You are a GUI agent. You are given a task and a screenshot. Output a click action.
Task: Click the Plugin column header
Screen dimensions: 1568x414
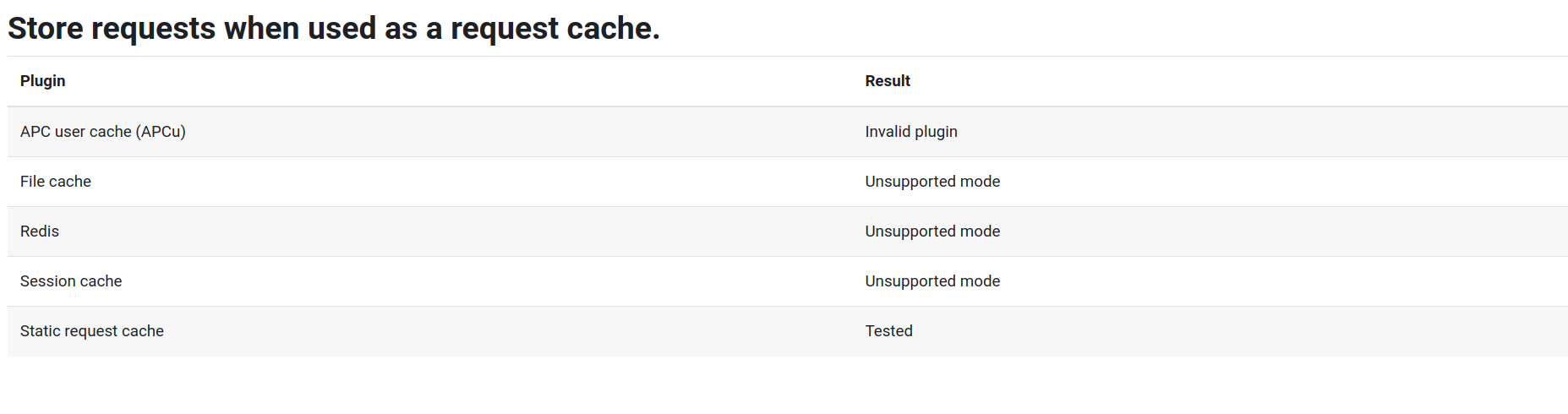point(43,81)
